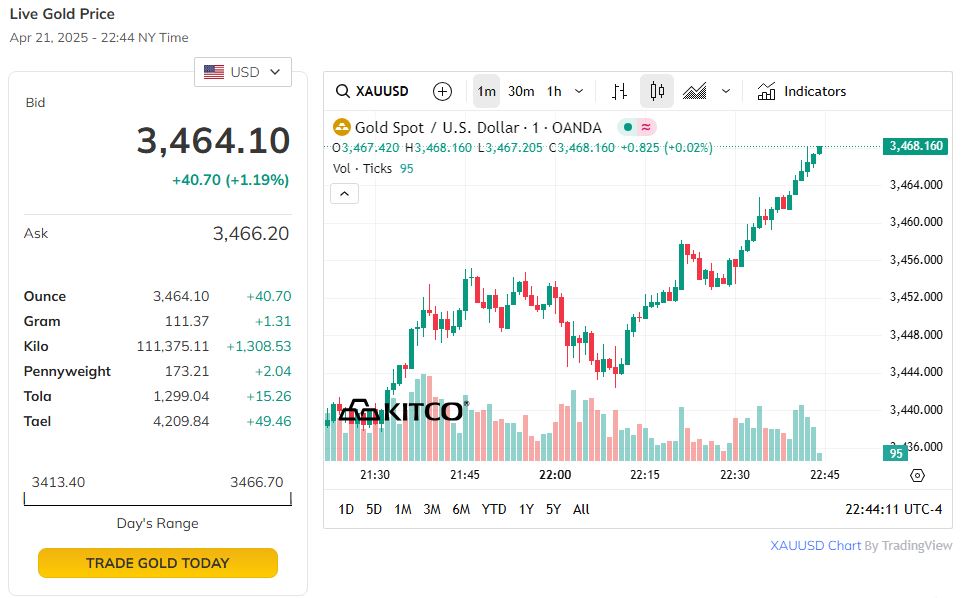Open the Indicators panel
Image resolution: width=961 pixels, height=598 pixels.
[802, 91]
